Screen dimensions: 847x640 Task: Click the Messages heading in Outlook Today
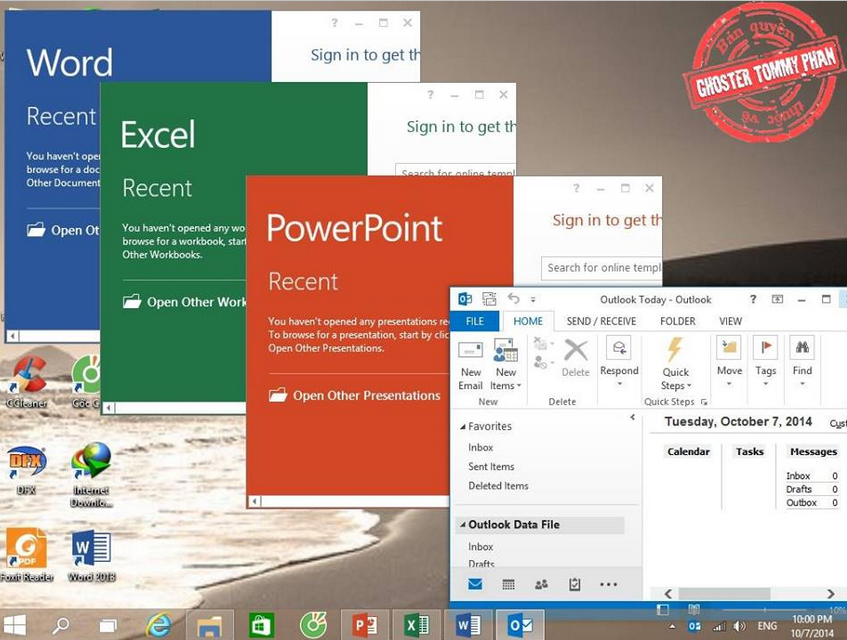814,452
